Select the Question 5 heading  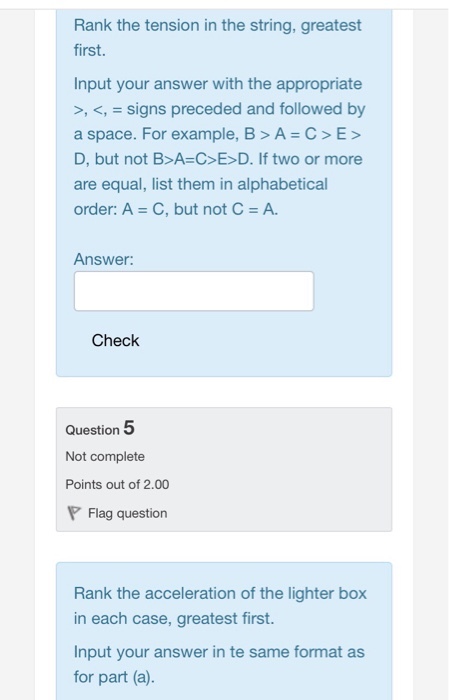(100, 428)
